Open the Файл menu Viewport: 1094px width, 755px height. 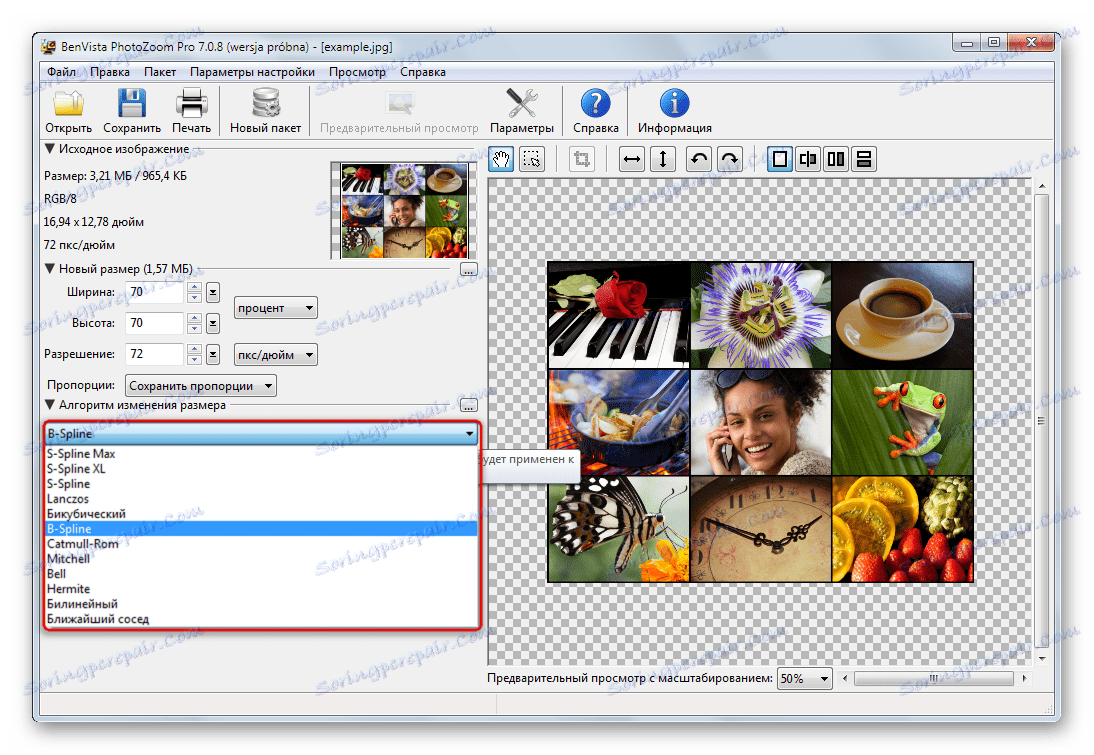coord(61,72)
